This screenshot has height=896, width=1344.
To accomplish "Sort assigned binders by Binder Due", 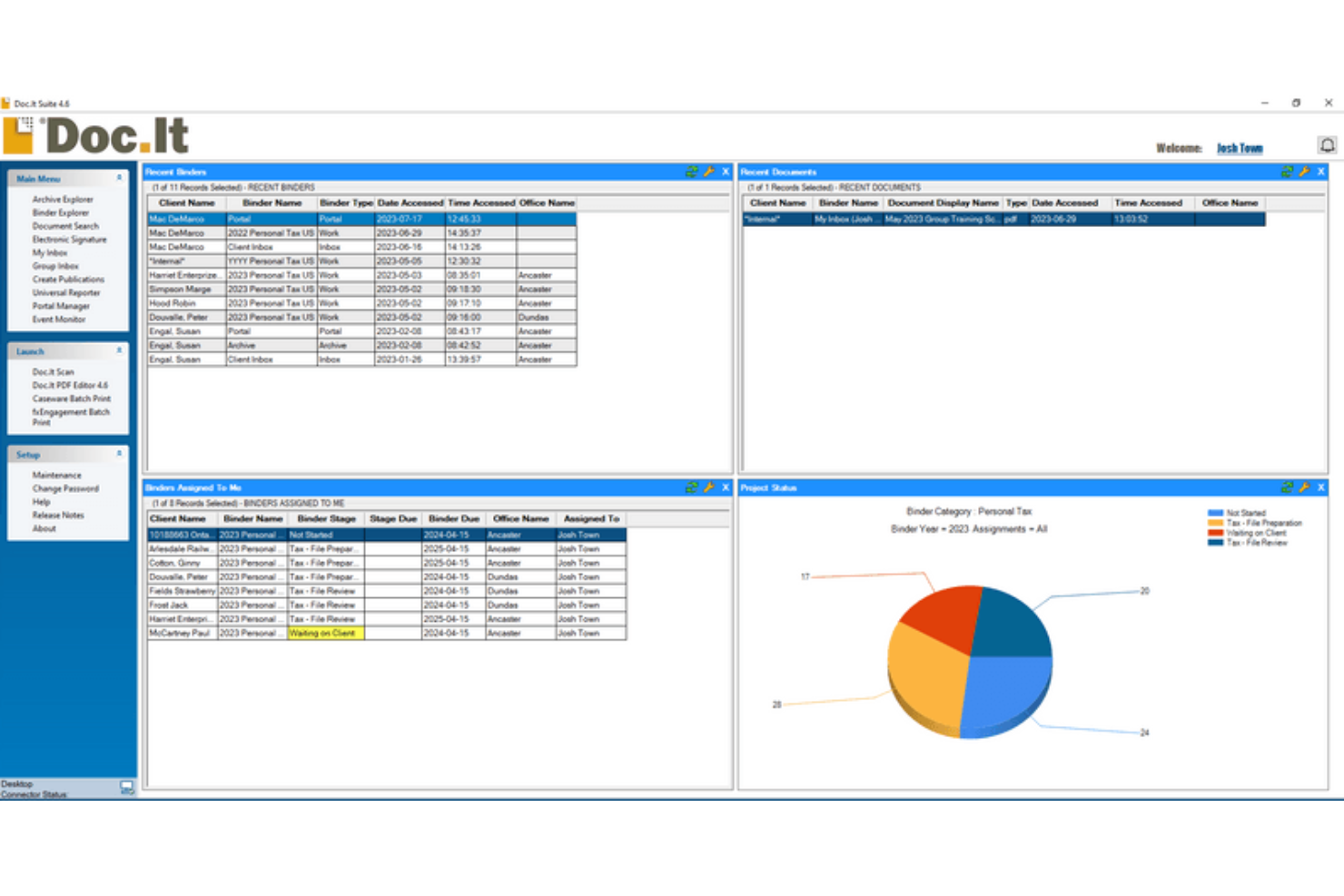I will pyautogui.click(x=453, y=519).
